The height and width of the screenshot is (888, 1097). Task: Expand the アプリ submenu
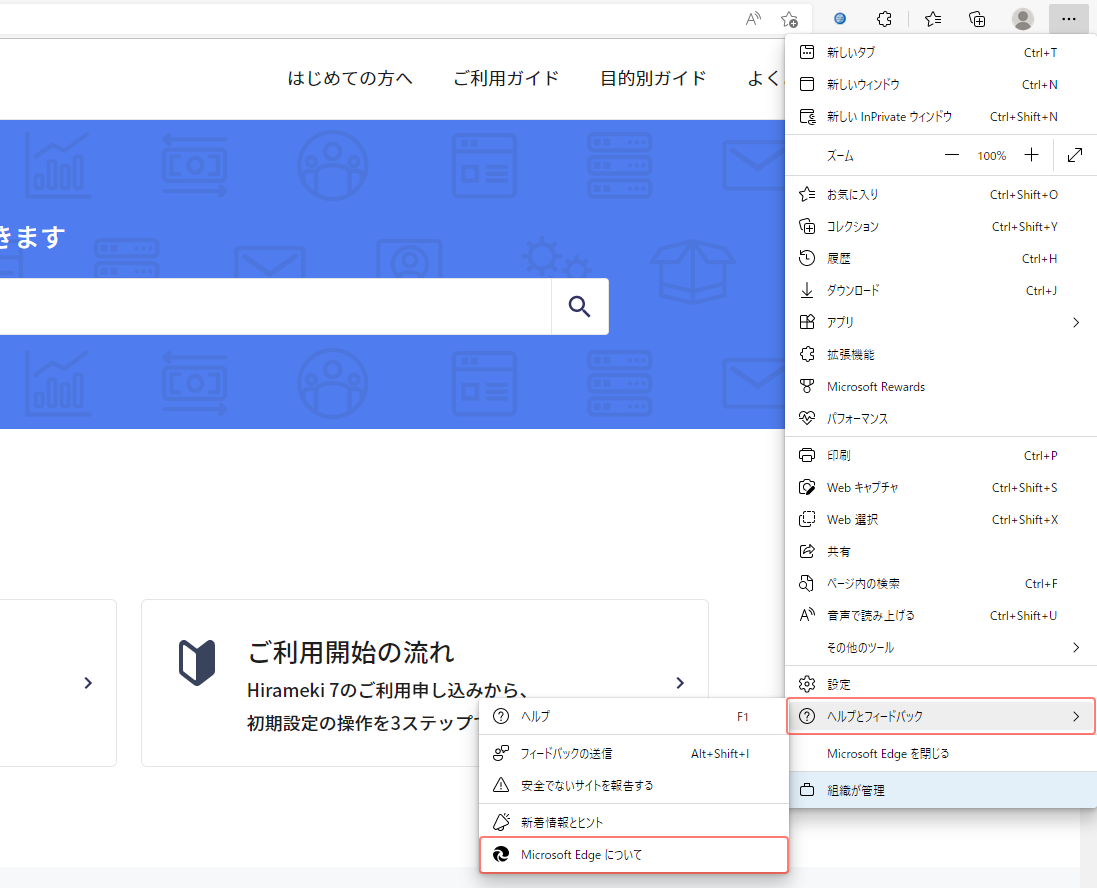941,323
